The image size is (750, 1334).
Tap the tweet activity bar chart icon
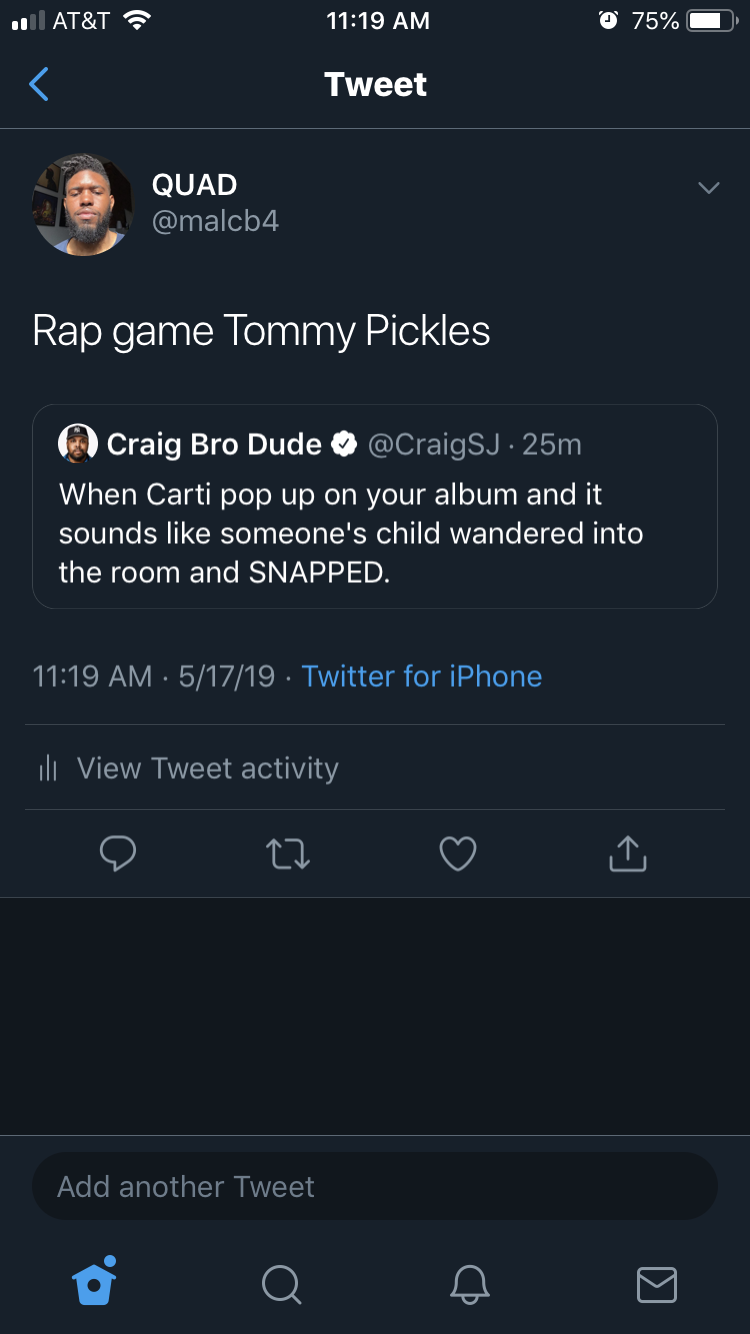pyautogui.click(x=47, y=768)
